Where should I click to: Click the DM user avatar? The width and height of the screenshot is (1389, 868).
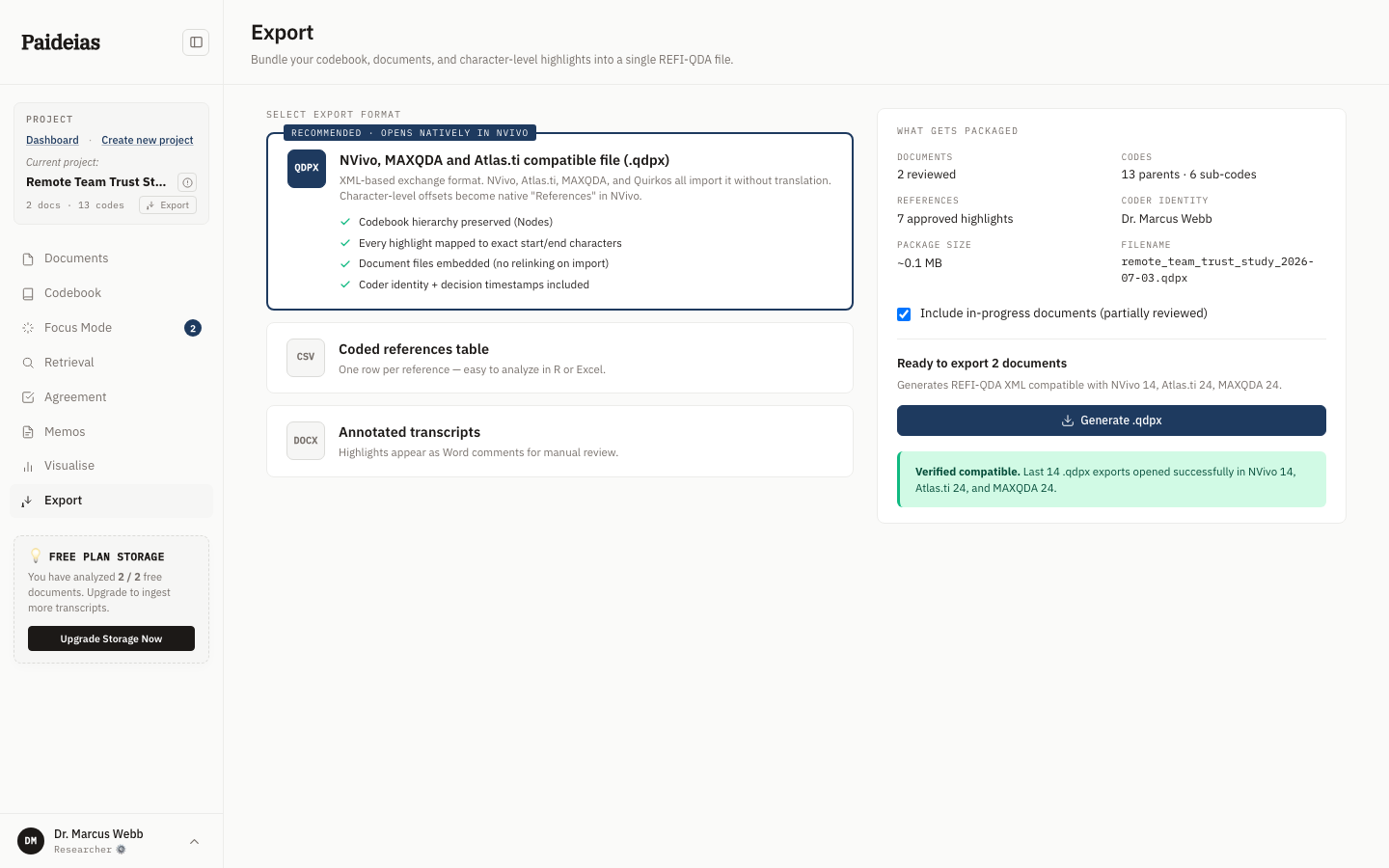(31, 841)
